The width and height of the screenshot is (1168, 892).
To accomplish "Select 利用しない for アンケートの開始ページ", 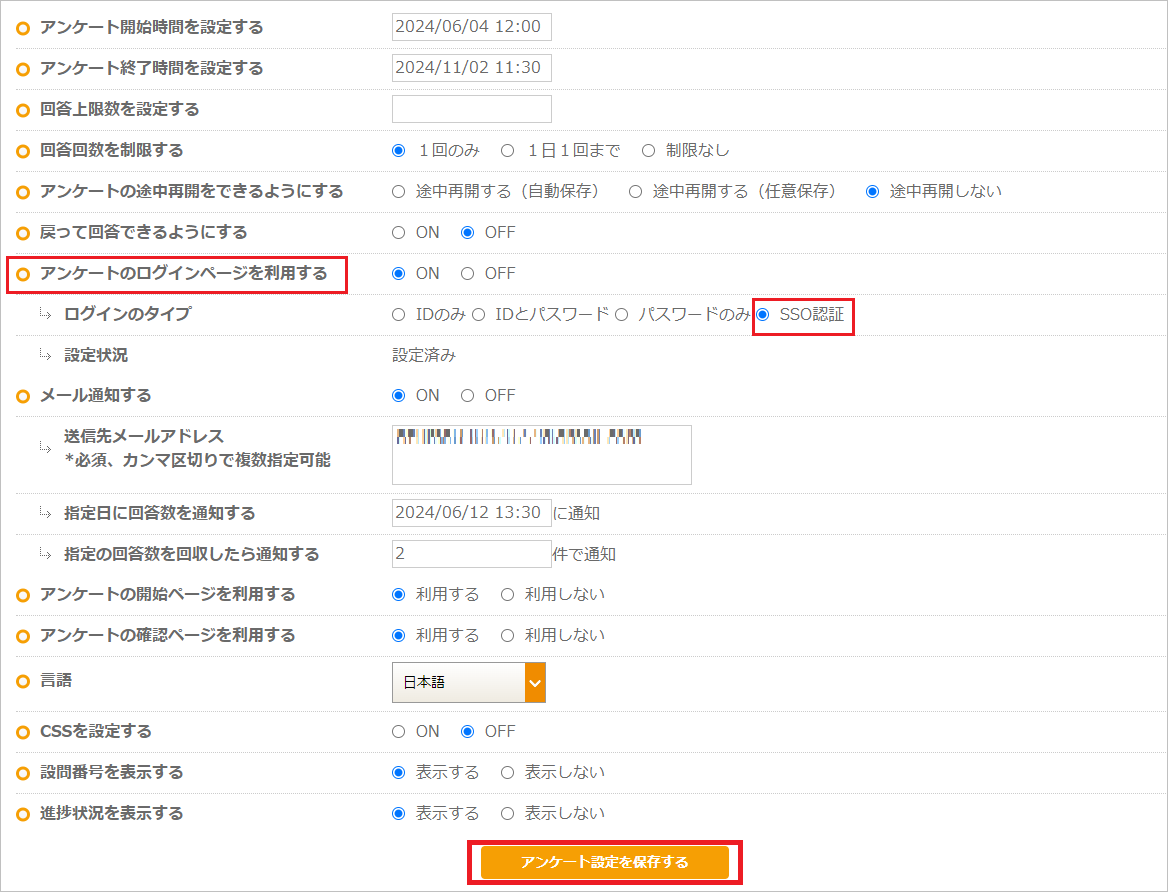I will (x=507, y=595).
